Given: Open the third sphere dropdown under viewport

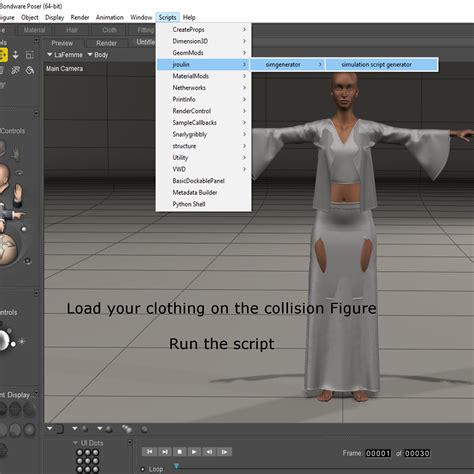Looking at the screenshot, I should [x=100, y=428].
